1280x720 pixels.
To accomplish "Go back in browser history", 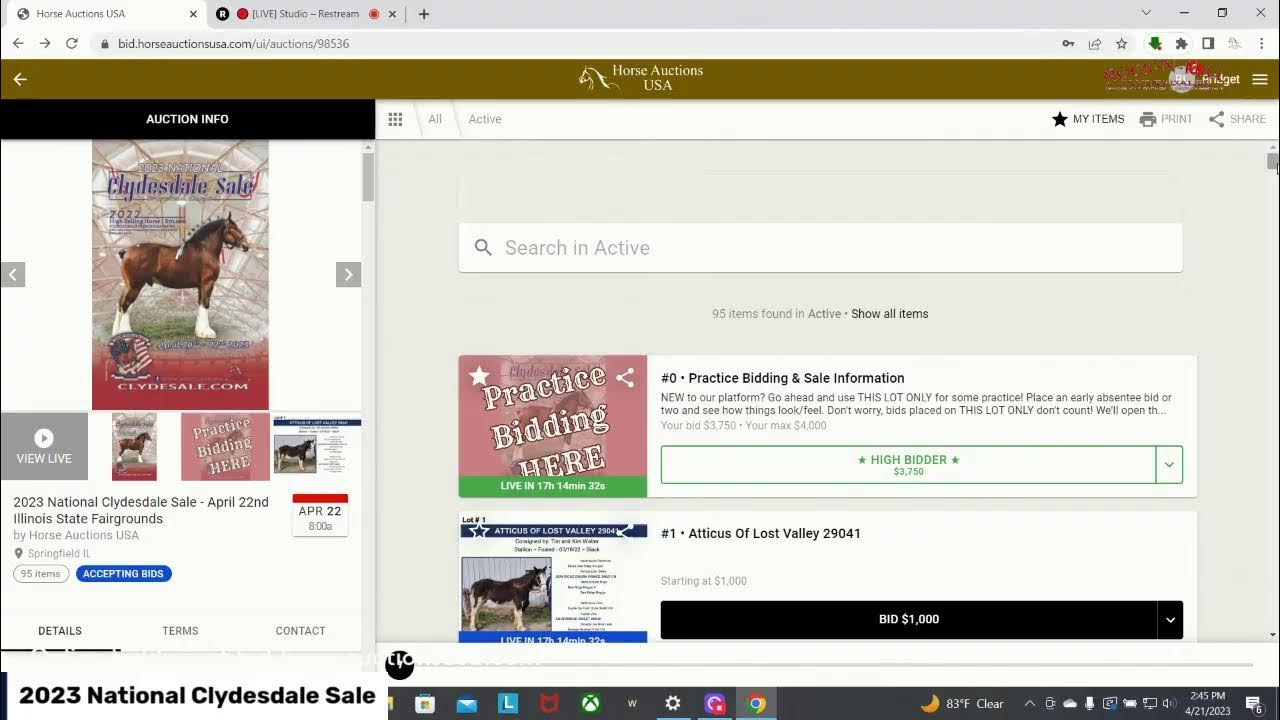I will pos(18,43).
